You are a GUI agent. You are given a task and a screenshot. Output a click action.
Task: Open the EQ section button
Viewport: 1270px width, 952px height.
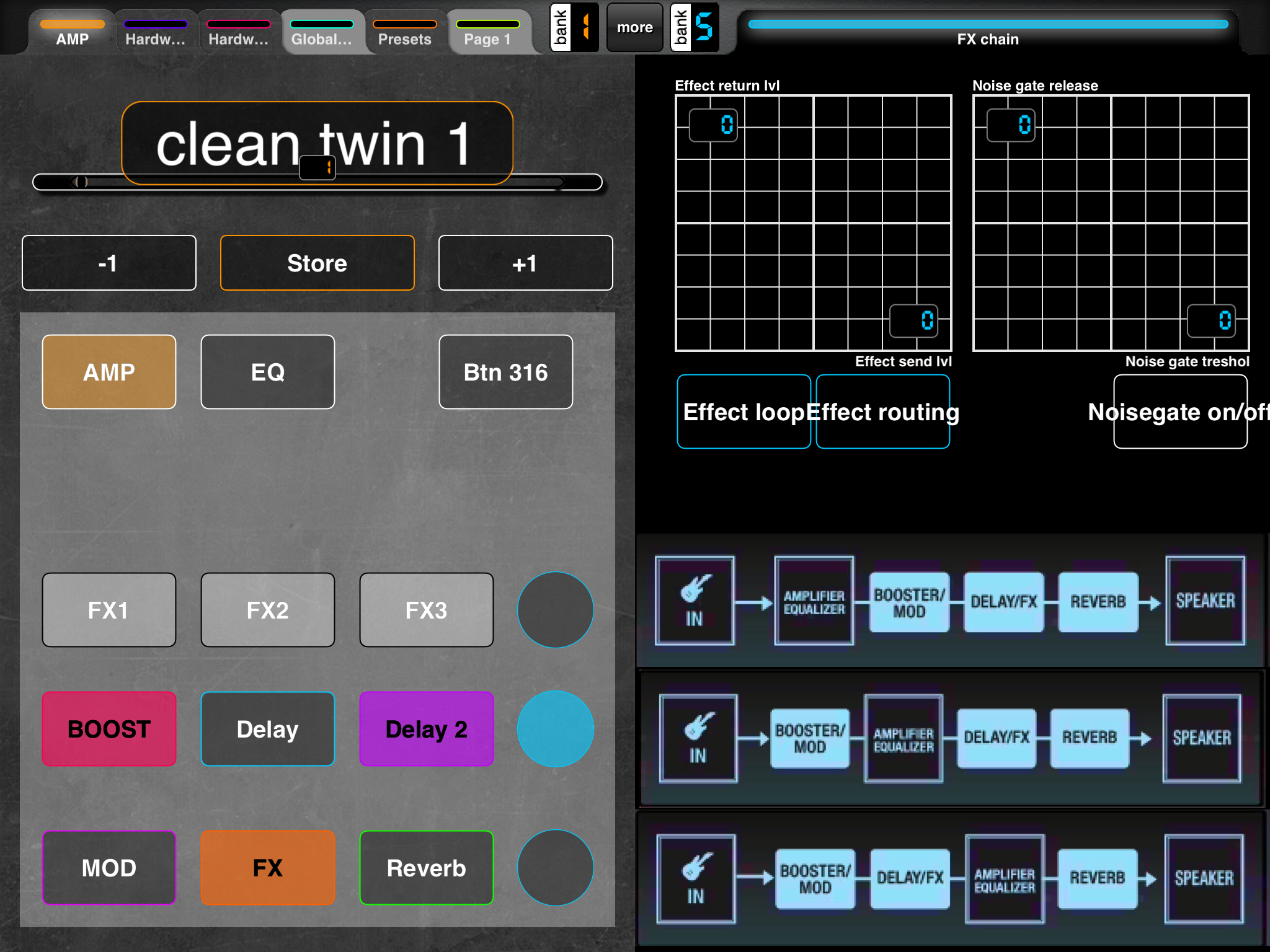[x=268, y=372]
